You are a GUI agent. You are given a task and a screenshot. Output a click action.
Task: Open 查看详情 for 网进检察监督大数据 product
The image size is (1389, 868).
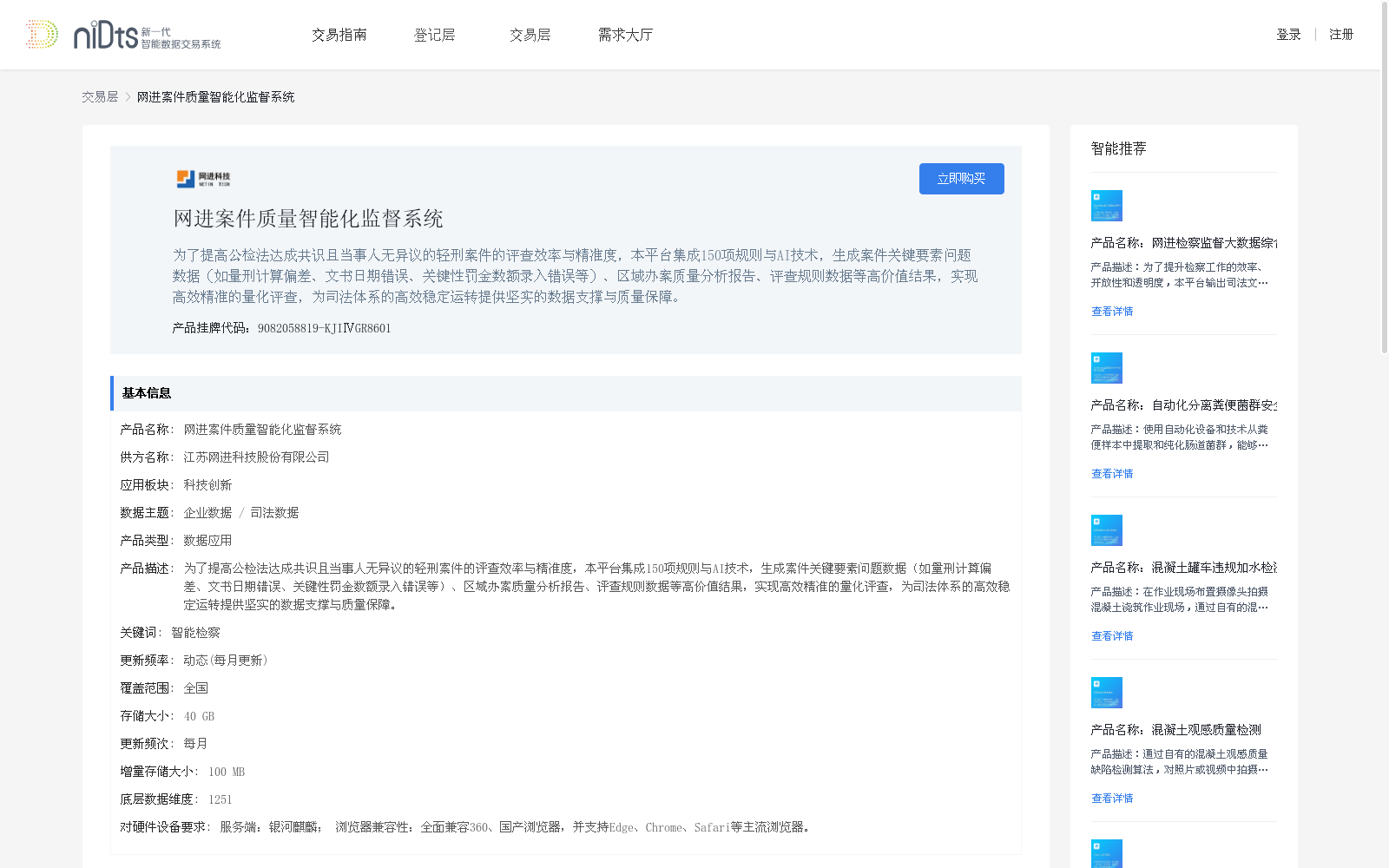(1112, 312)
